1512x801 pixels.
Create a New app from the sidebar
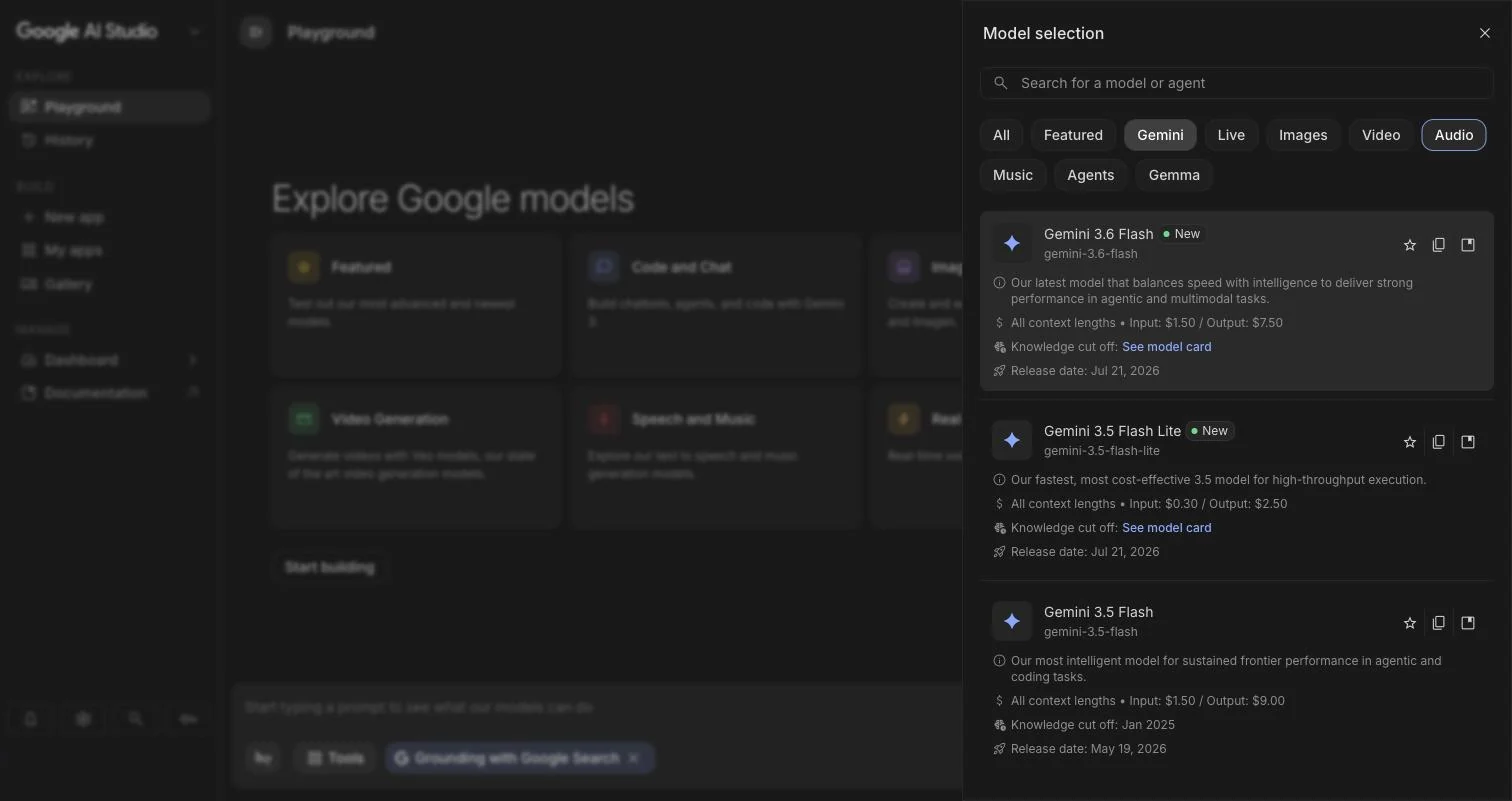tap(109, 217)
